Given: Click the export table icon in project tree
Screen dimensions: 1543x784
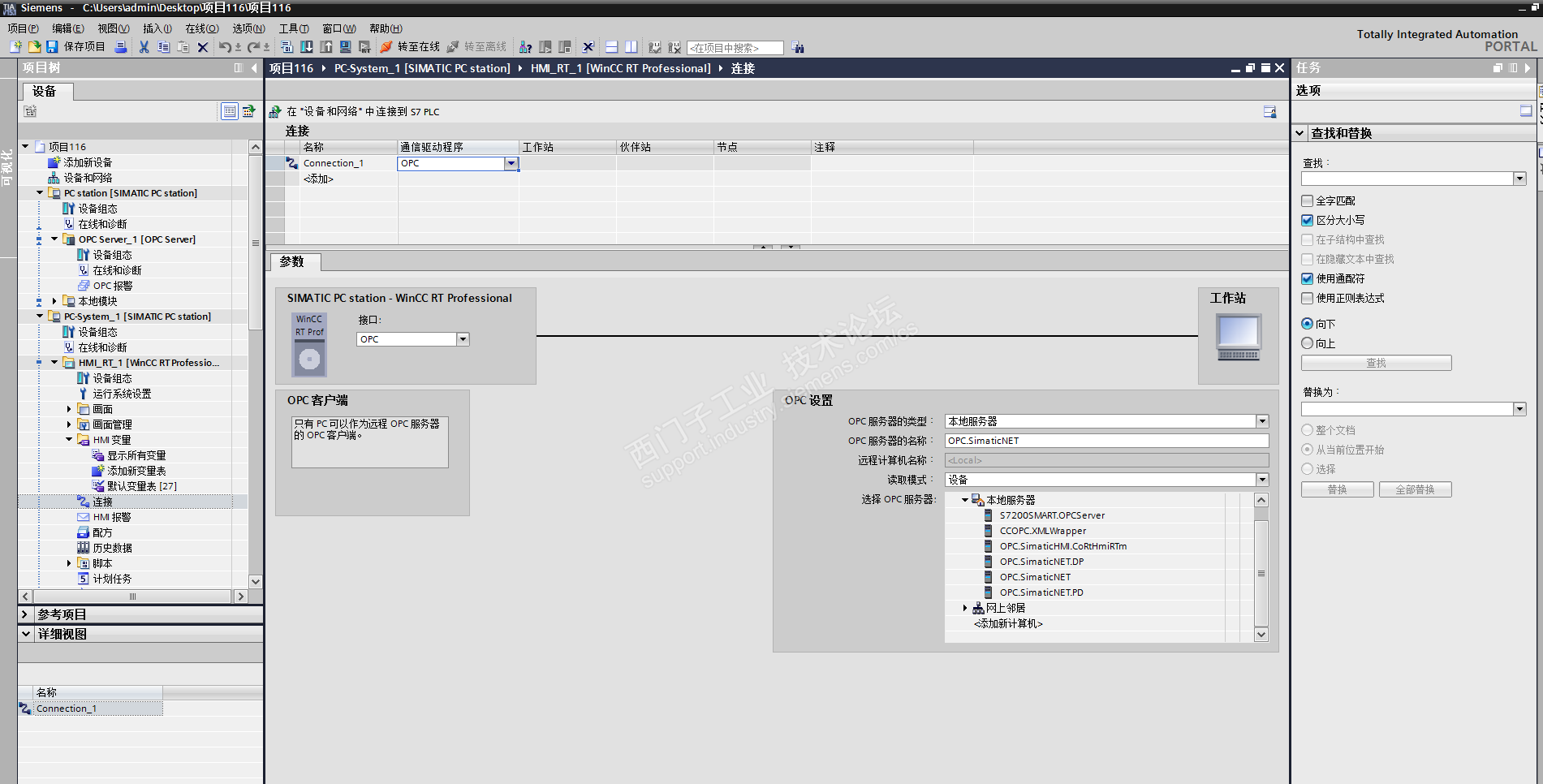Looking at the screenshot, I should 248,111.
